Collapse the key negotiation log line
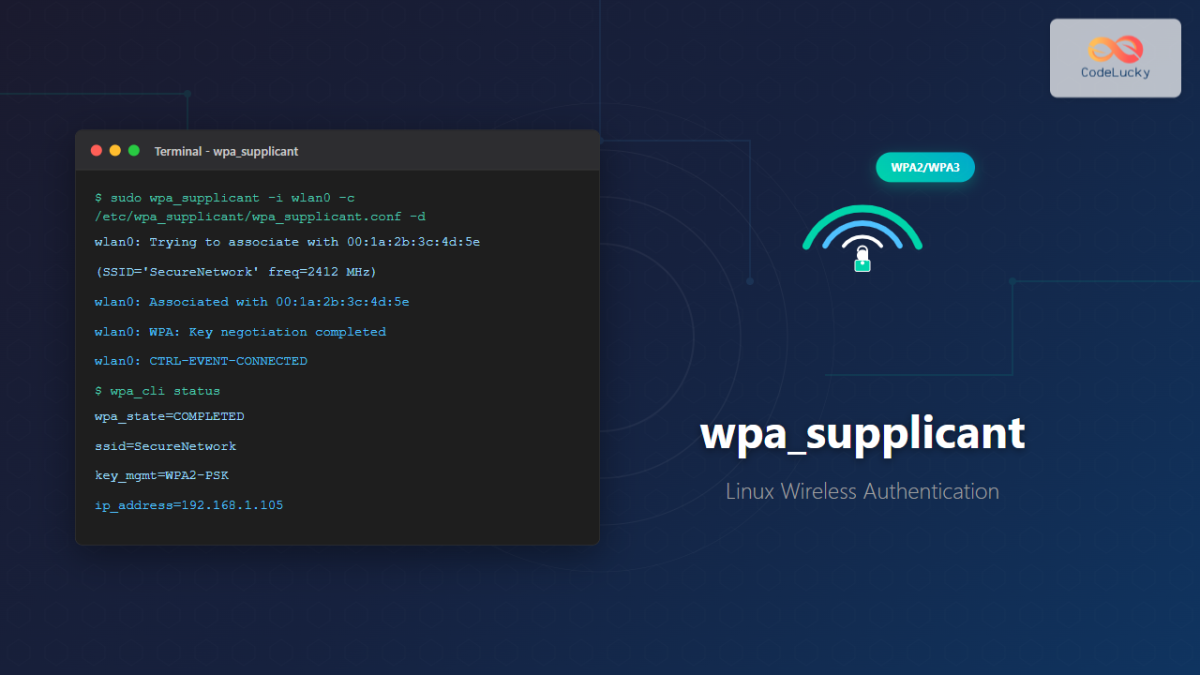The image size is (1200, 675). pos(240,331)
